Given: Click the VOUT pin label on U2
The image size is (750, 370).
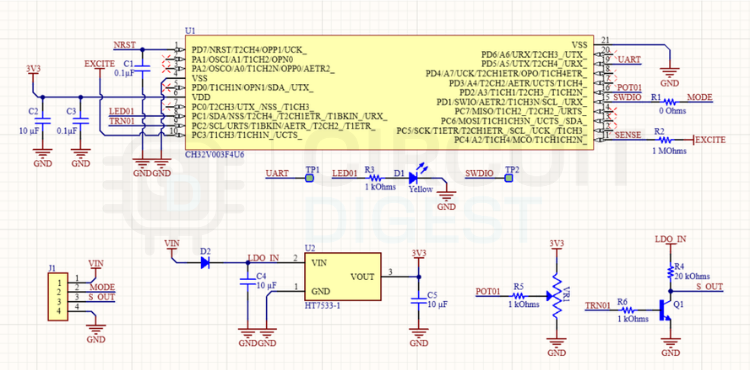Looking at the screenshot, I should coord(363,276).
